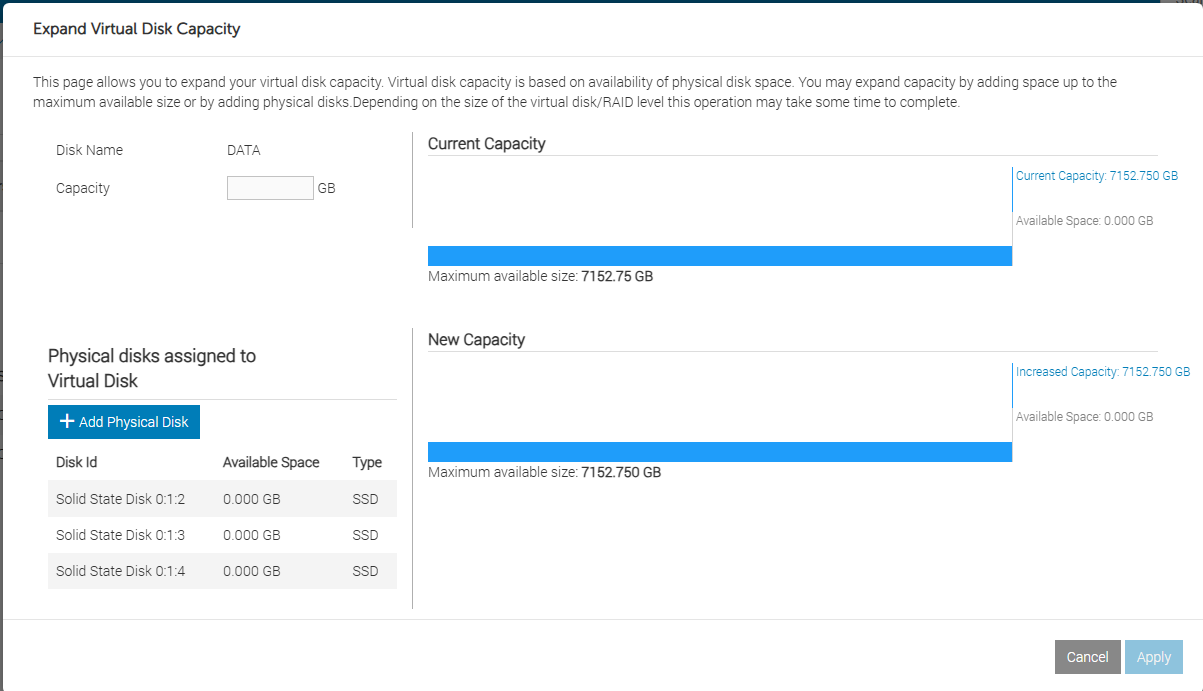
Task: Click the Disk Id column header
Action: [77, 462]
